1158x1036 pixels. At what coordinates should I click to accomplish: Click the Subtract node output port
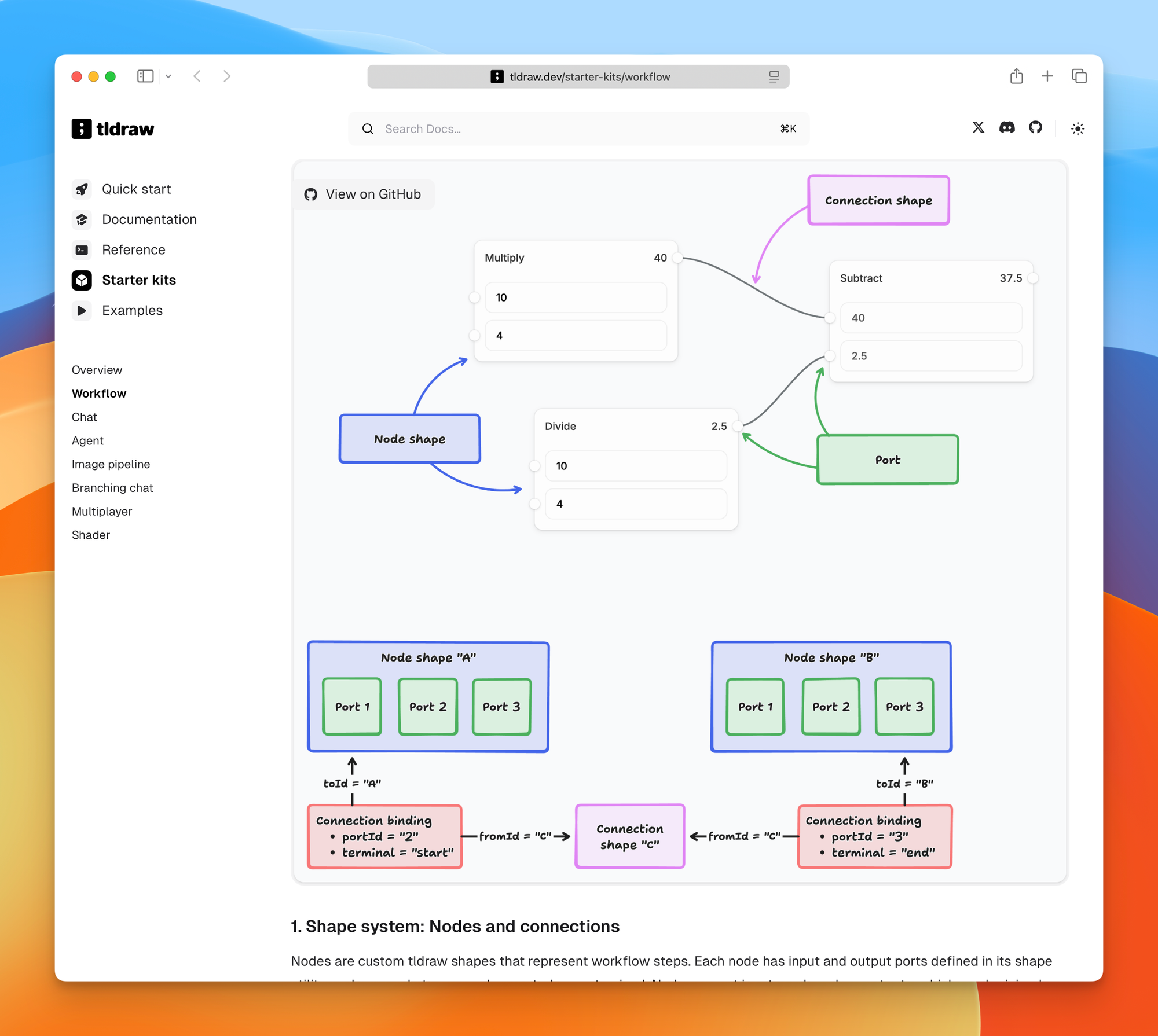point(1033,278)
